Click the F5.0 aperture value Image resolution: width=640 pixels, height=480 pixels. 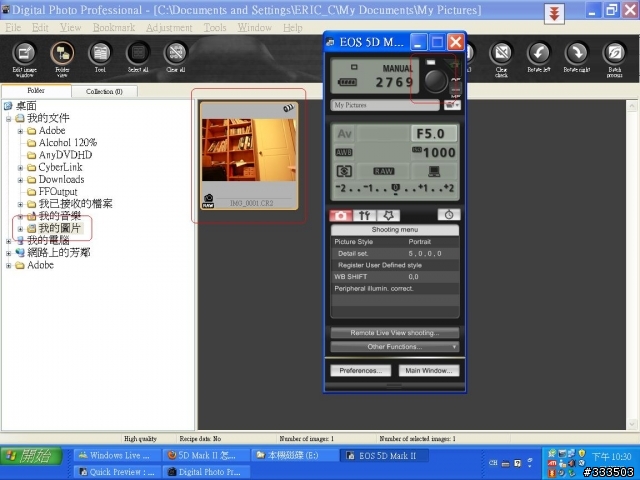(434, 133)
